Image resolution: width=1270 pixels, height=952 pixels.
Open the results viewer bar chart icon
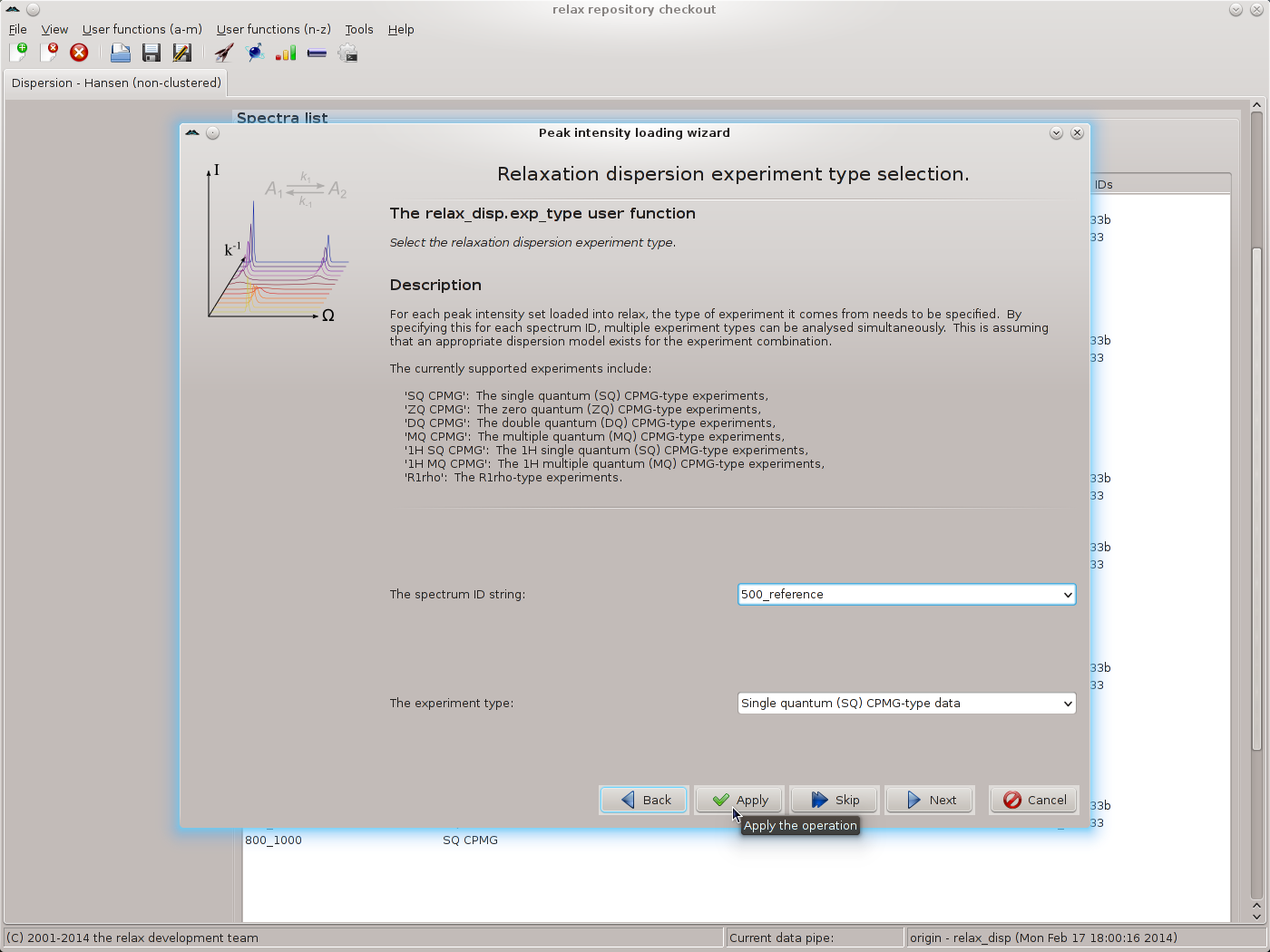tap(286, 53)
